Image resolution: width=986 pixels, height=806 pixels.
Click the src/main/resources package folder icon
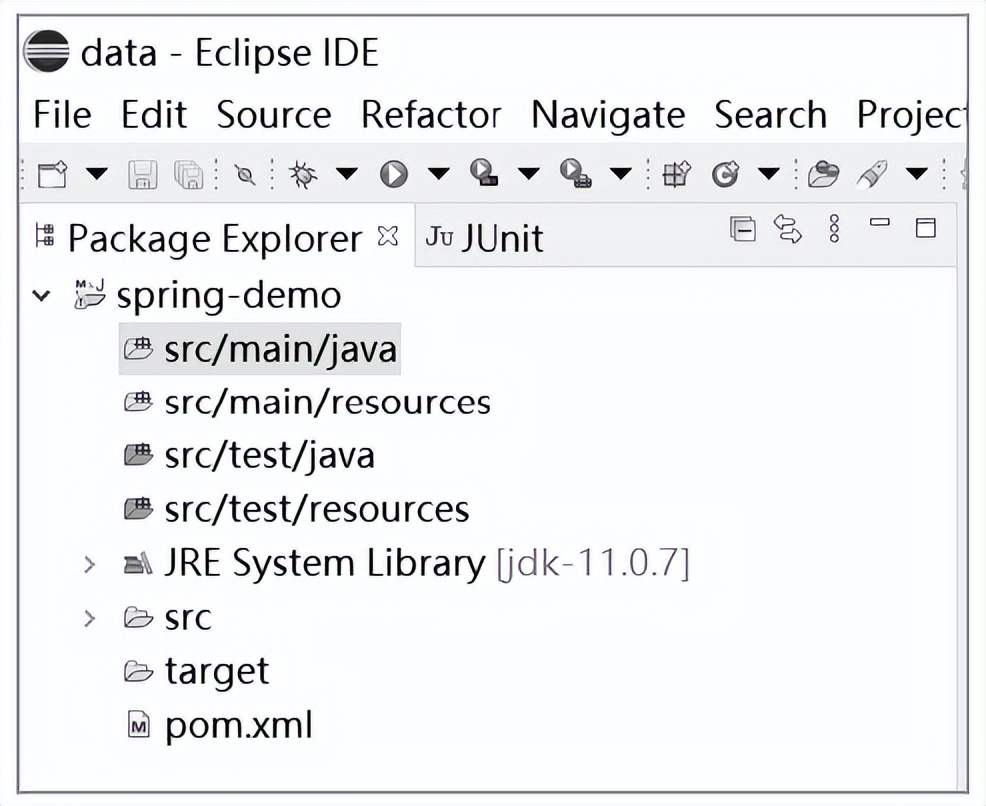(x=138, y=402)
